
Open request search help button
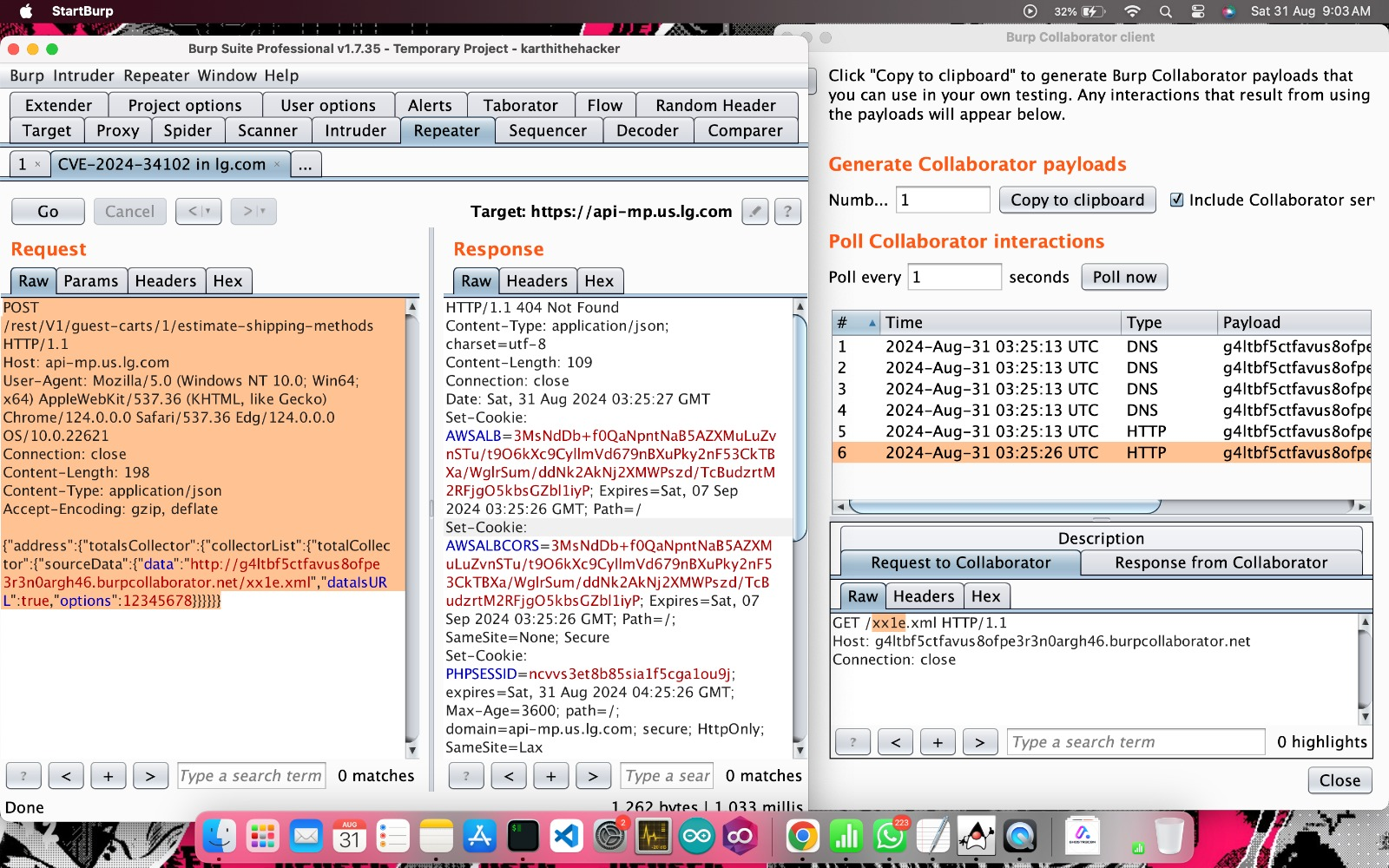tap(23, 776)
